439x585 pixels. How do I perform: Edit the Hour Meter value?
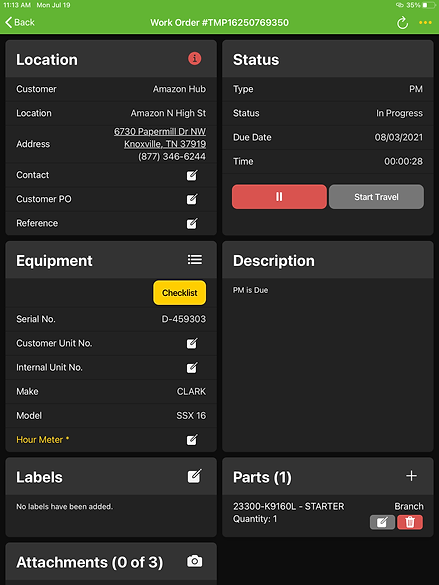coord(192,439)
